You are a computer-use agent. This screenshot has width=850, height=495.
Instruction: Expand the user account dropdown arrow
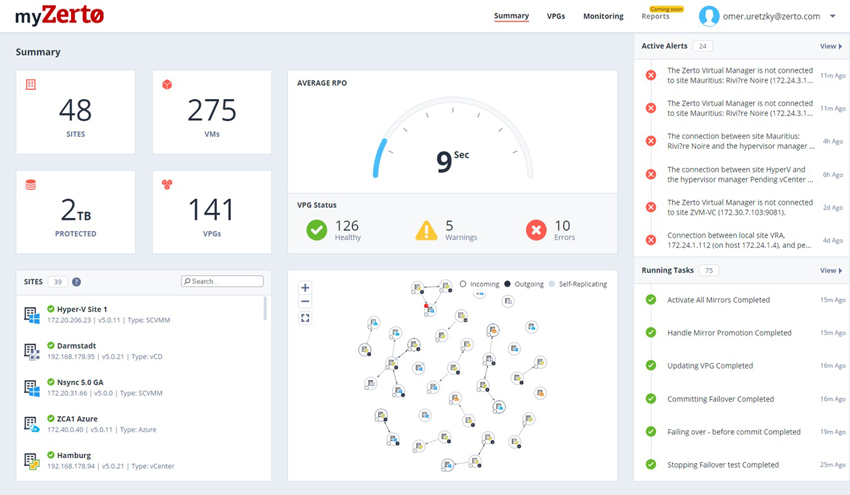833,16
